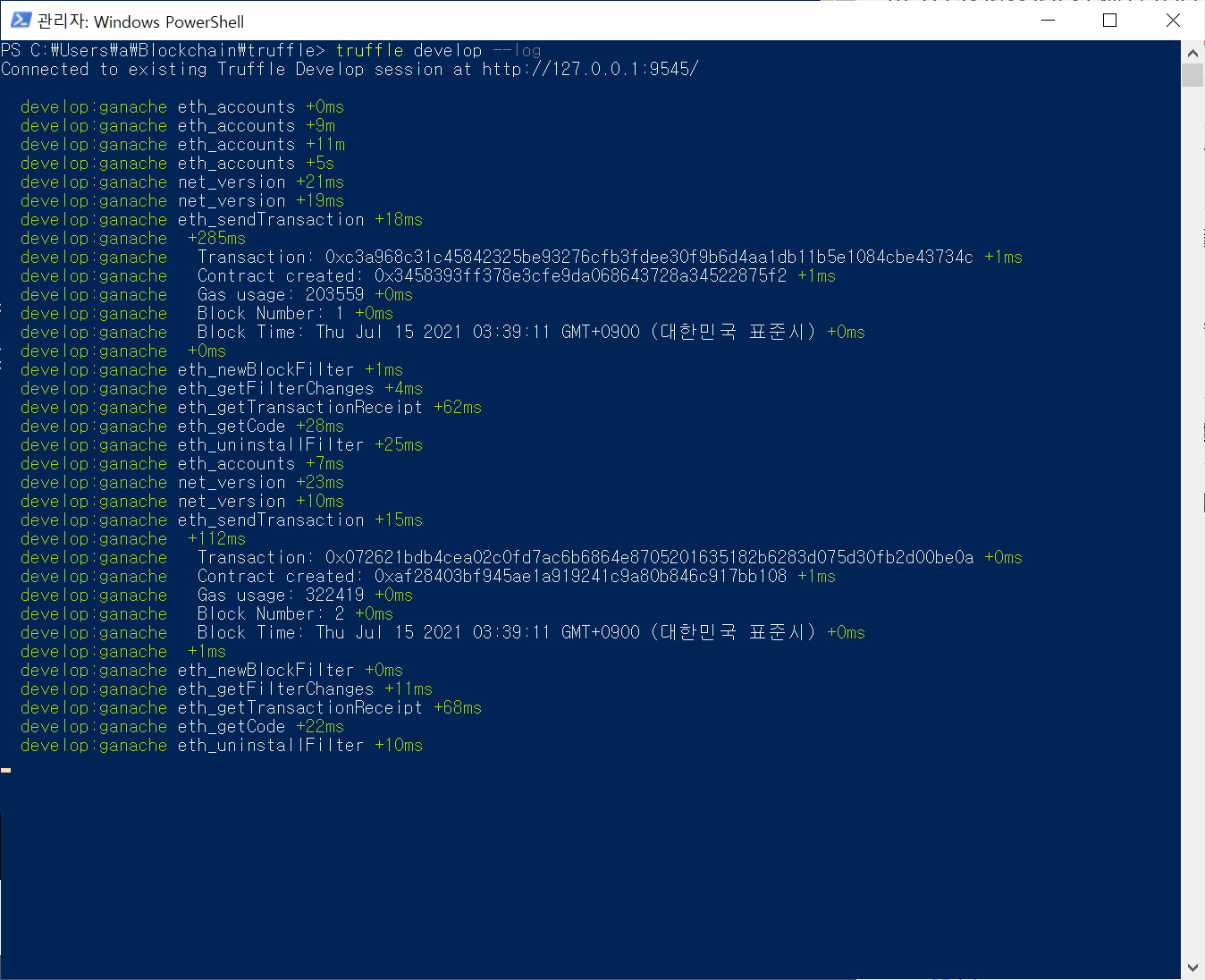Screen dimensions: 1205x980
Task: Click the eth_getCode +28ms line
Action: coord(182,426)
